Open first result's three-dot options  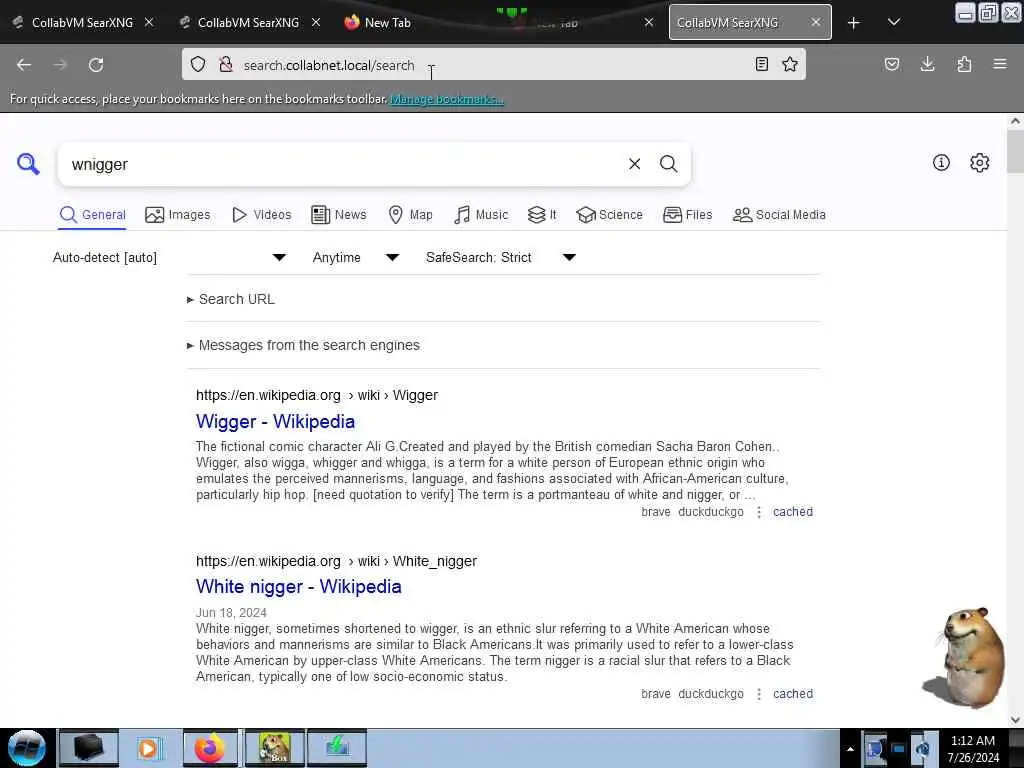click(x=758, y=512)
